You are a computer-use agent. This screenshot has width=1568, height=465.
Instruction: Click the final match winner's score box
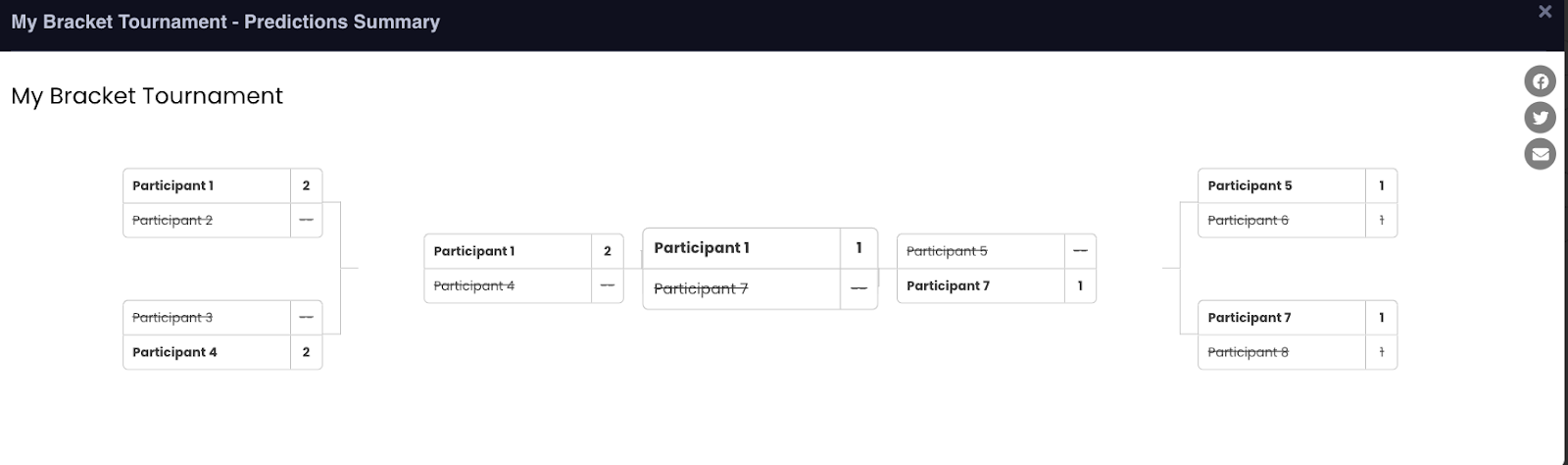click(x=858, y=248)
